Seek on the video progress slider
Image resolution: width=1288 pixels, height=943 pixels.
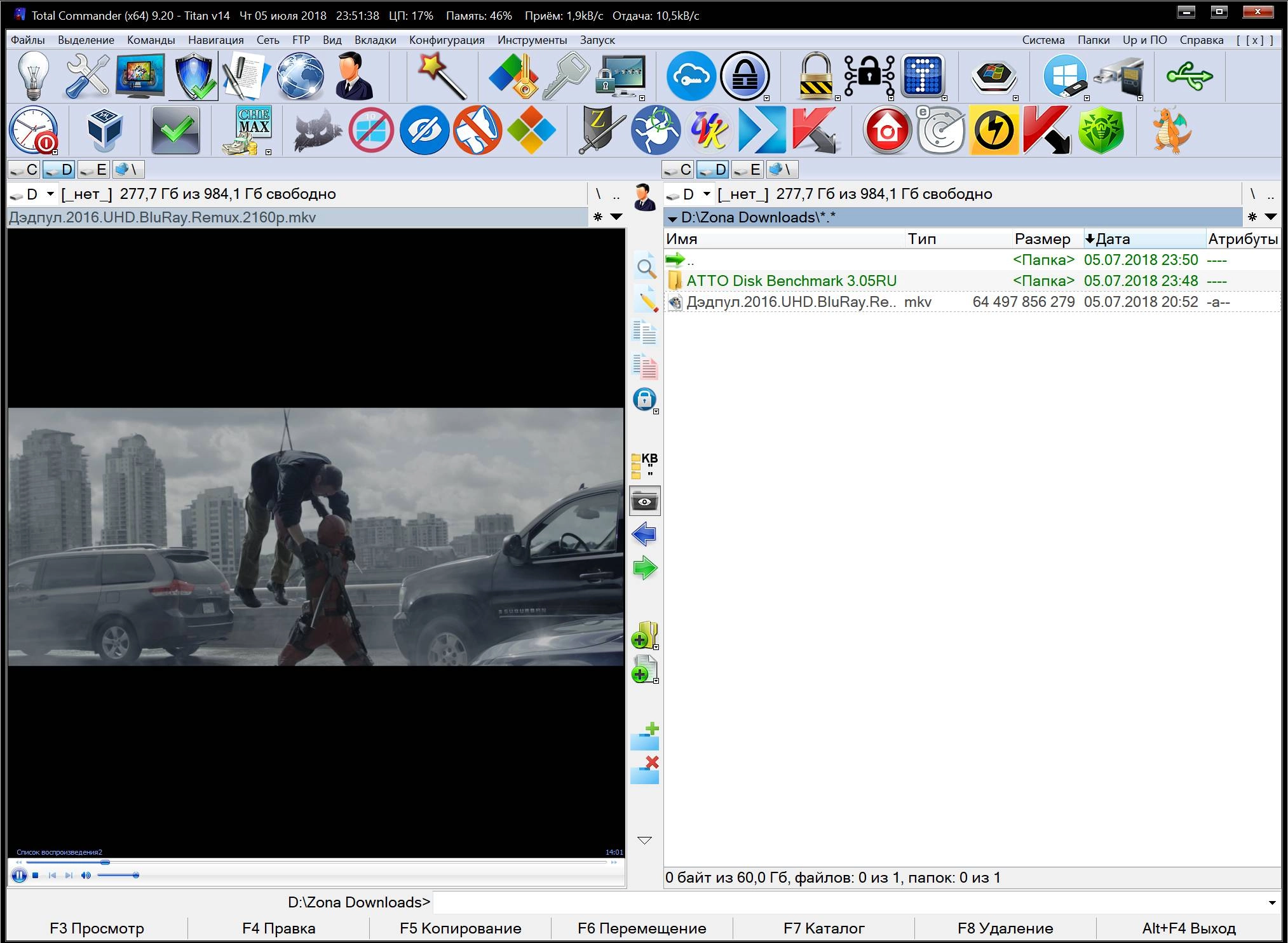[x=316, y=862]
